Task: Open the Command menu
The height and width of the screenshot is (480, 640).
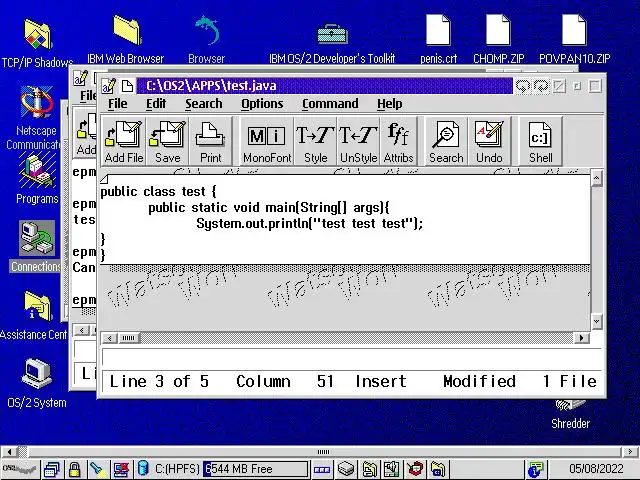Action: pos(330,104)
